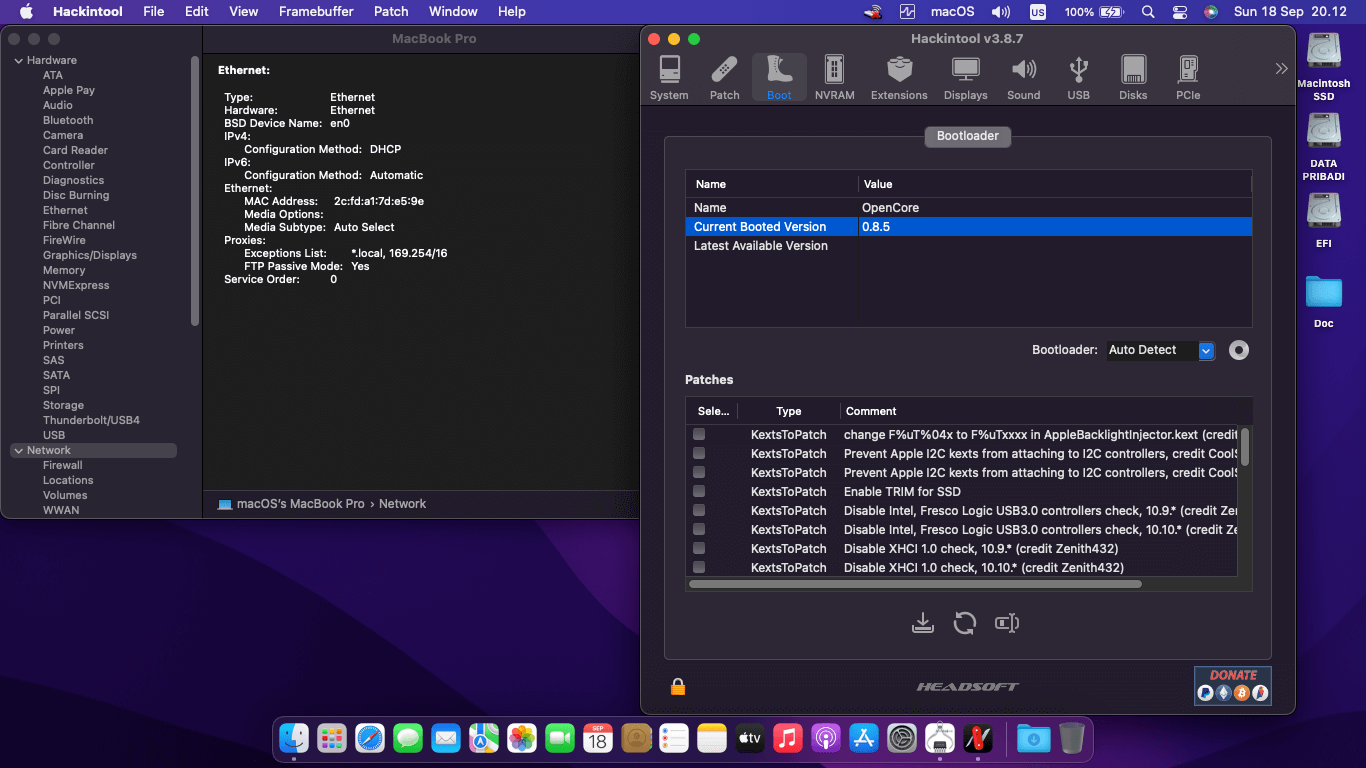Tick the AppleBacklightInjector patch checkbox
The width and height of the screenshot is (1366, 768).
[x=699, y=434]
